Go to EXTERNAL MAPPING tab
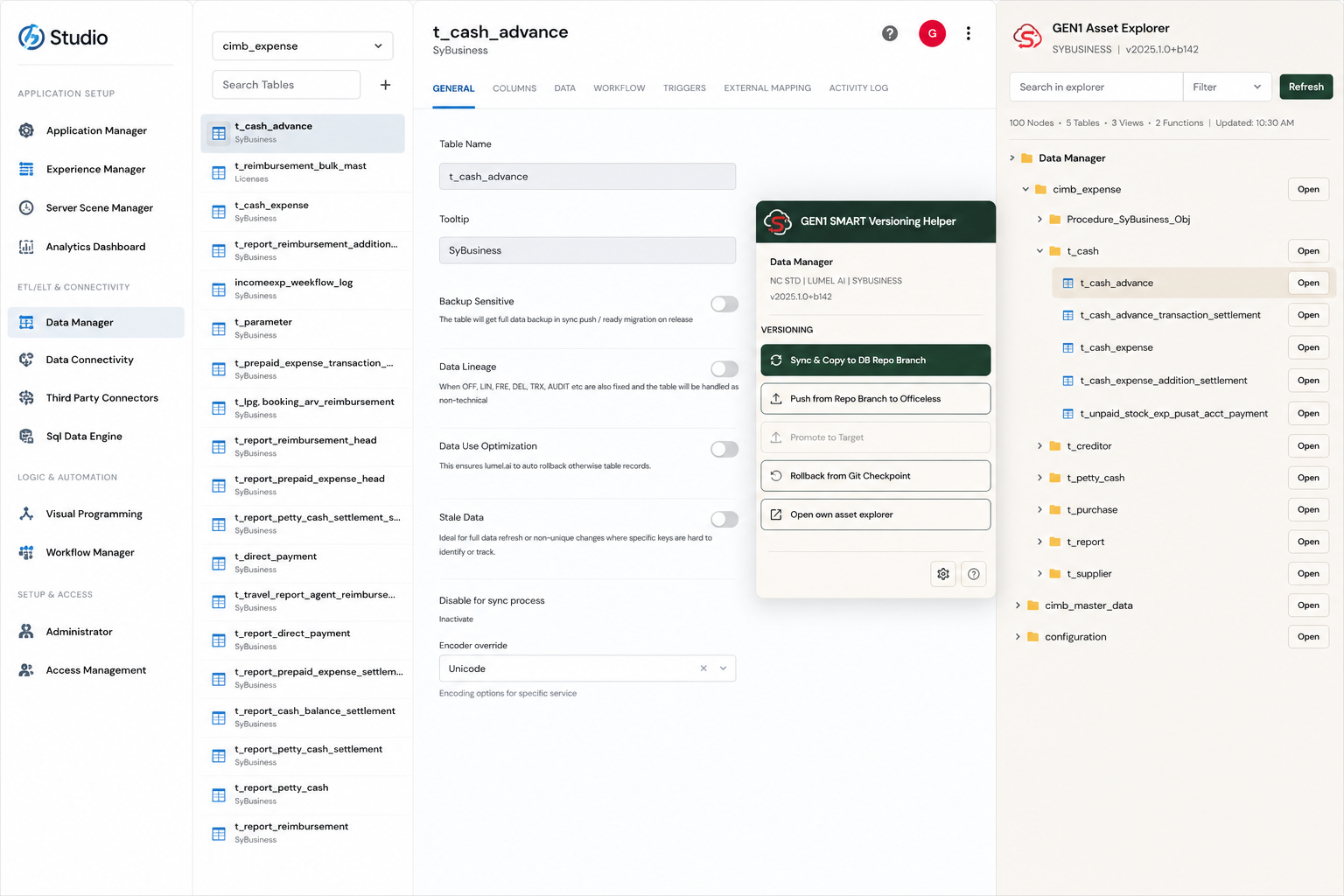Screen dimensions: 1344x896 [x=767, y=88]
